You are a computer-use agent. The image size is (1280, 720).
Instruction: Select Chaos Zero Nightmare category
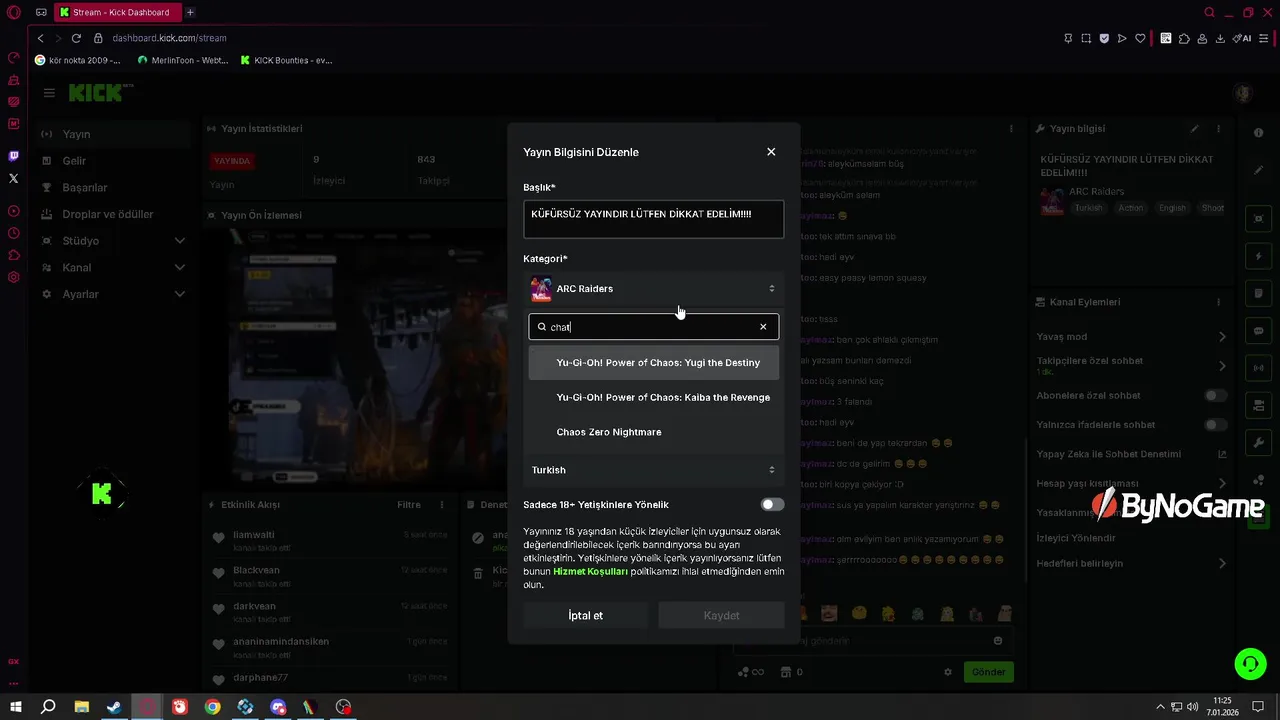(x=654, y=432)
